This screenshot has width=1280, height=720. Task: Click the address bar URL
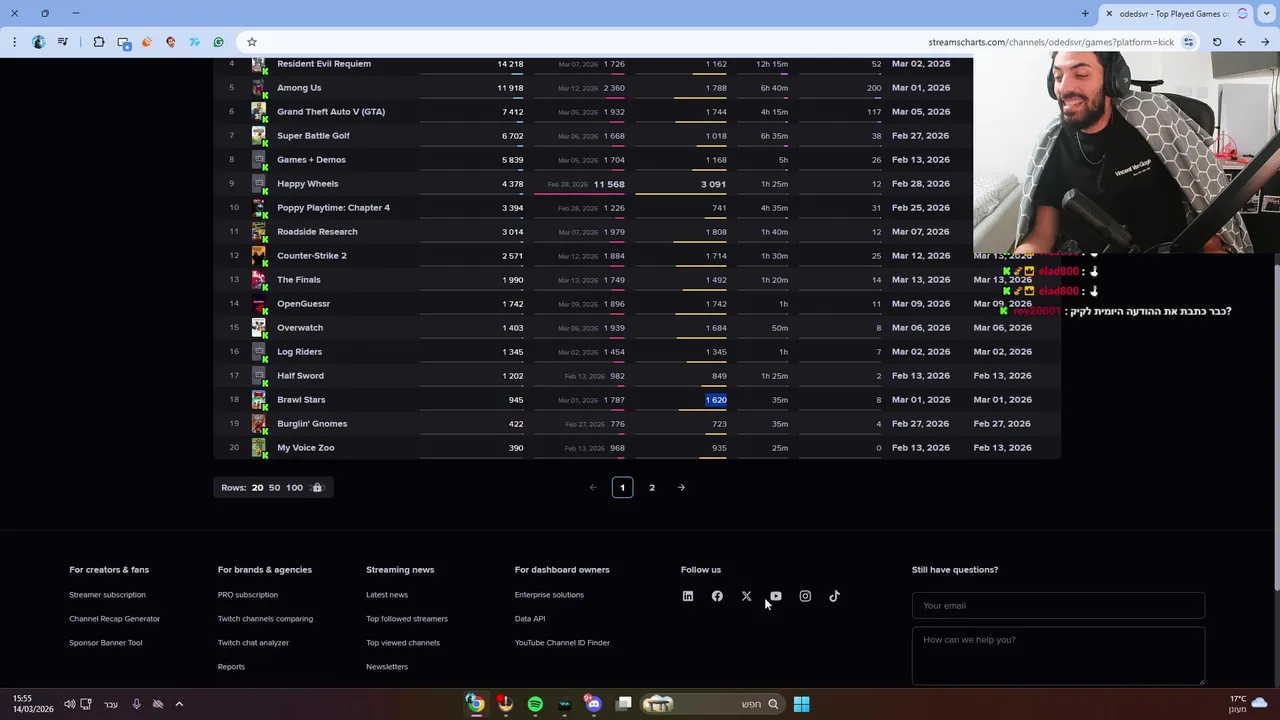[1050, 42]
